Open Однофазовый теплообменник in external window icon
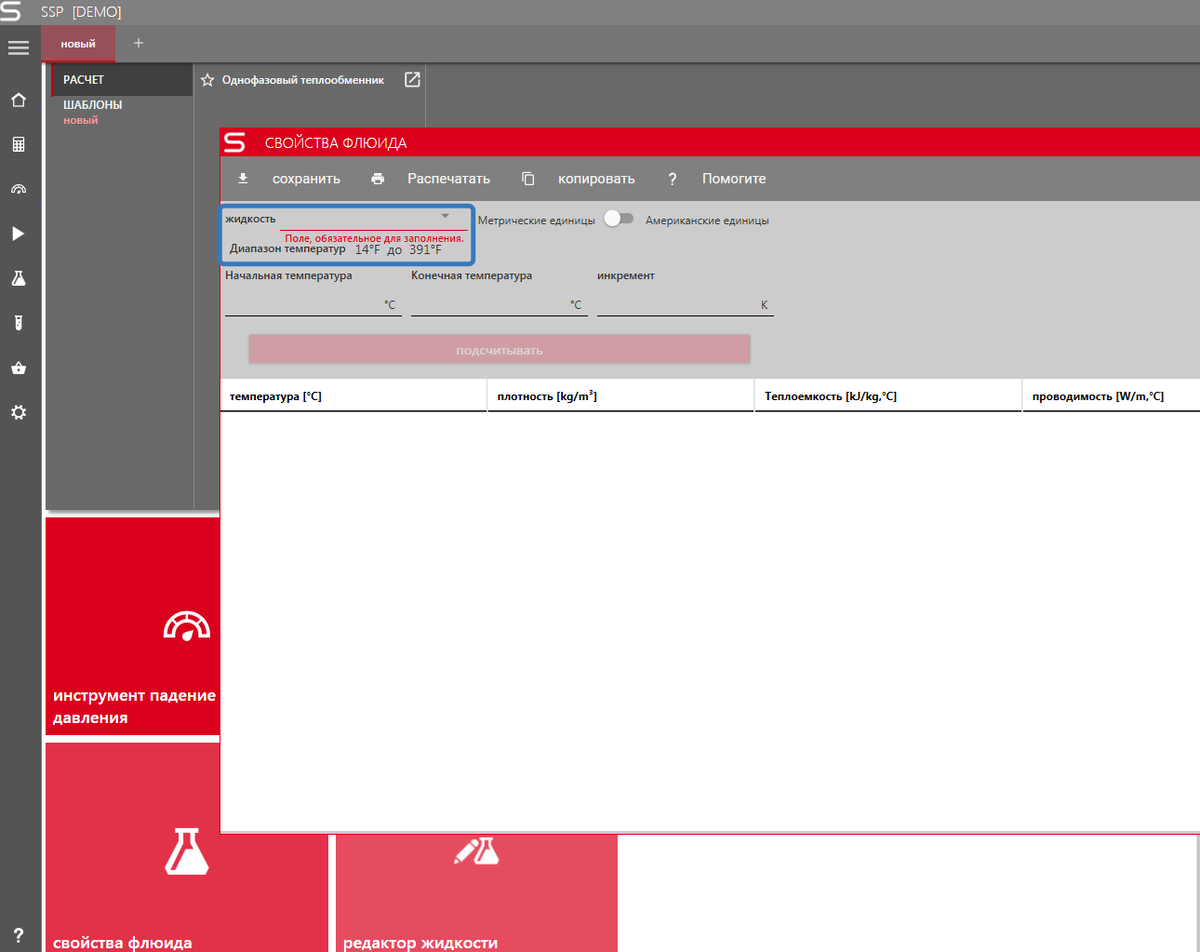The width and height of the screenshot is (1200, 952). point(412,80)
